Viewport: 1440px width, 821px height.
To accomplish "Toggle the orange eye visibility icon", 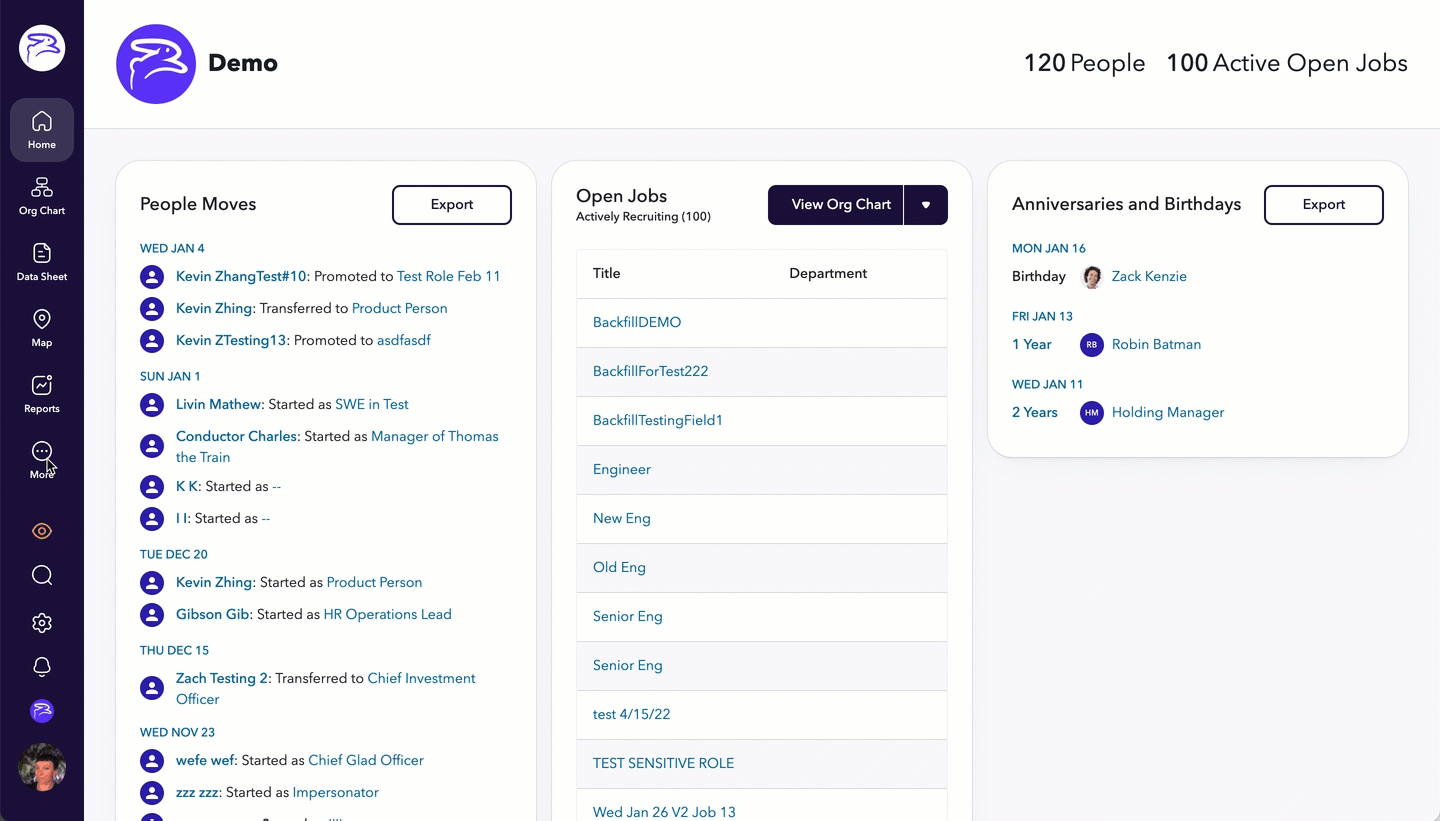I will point(42,531).
